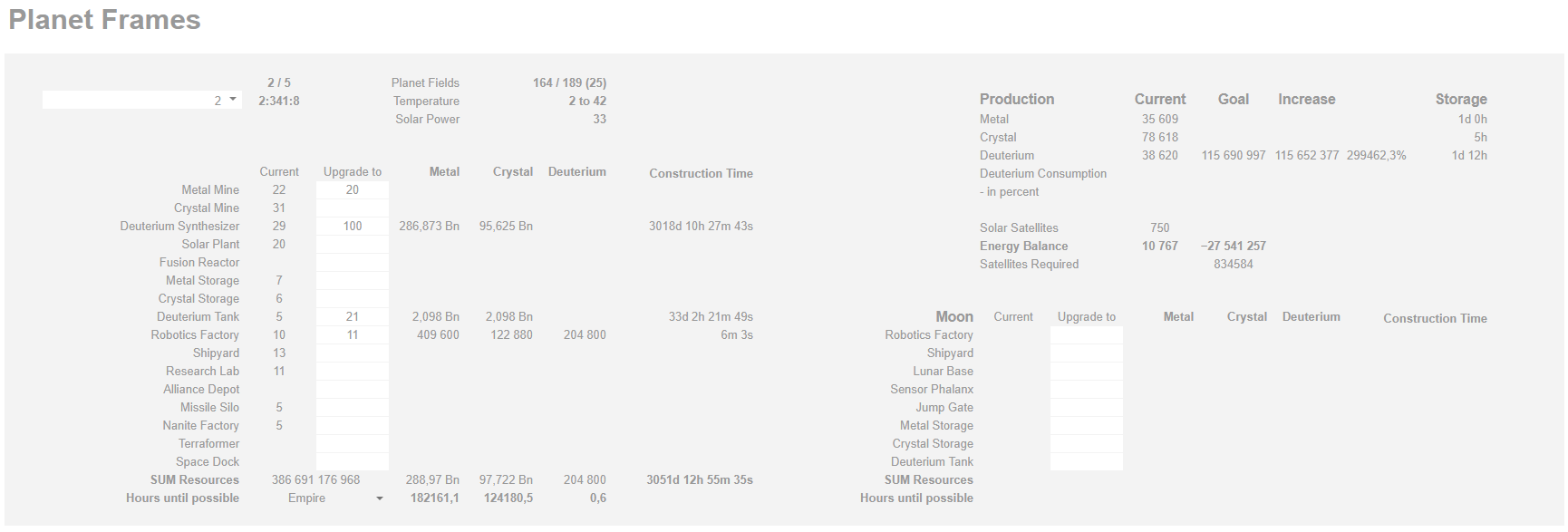Screen dimensions: 1568x532
Task: Click Crystal Mine upgrade-to cell
Action: [353, 208]
